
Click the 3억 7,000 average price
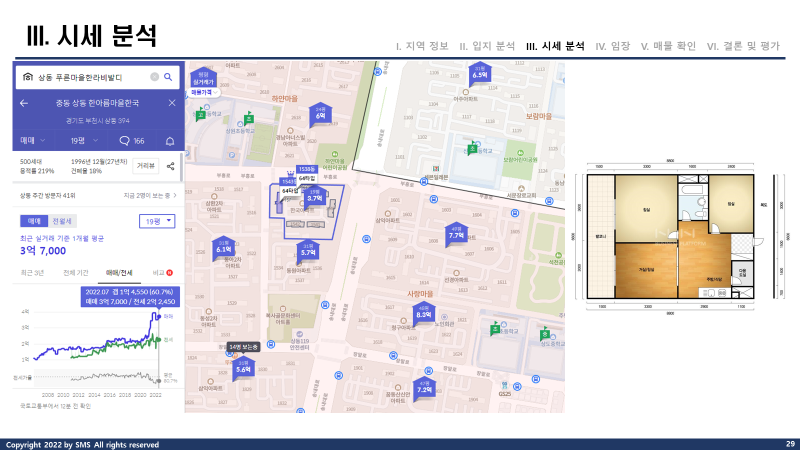pos(43,251)
